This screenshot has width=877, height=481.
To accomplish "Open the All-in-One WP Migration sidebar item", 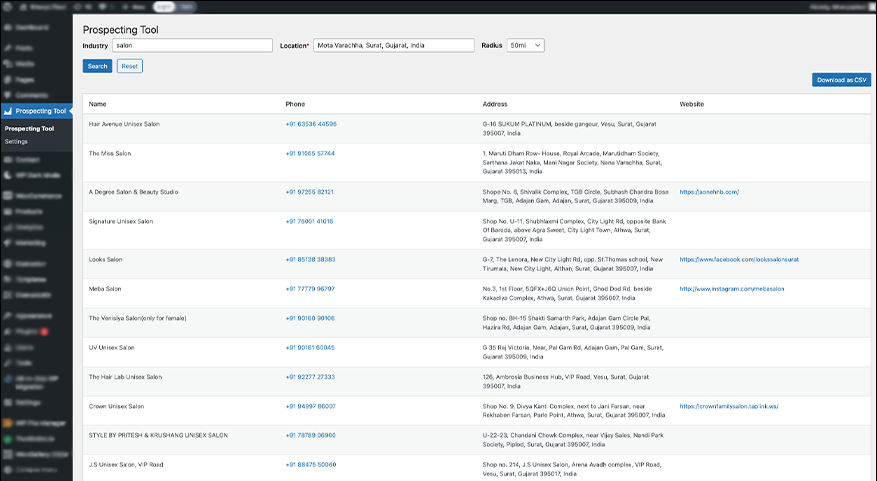I will (x=36, y=382).
